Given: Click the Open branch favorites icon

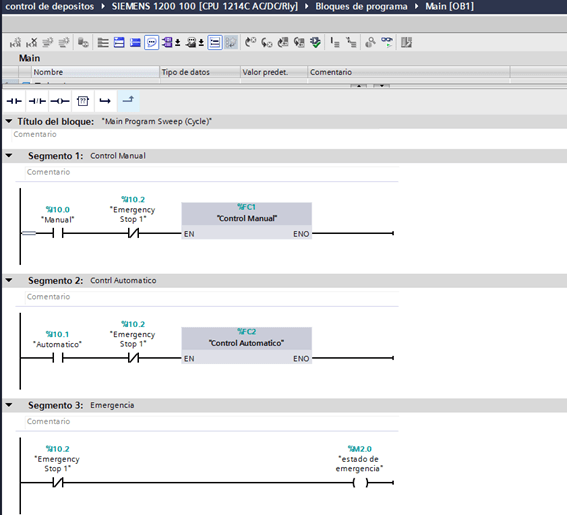Looking at the screenshot, I should pyautogui.click(x=105, y=101).
